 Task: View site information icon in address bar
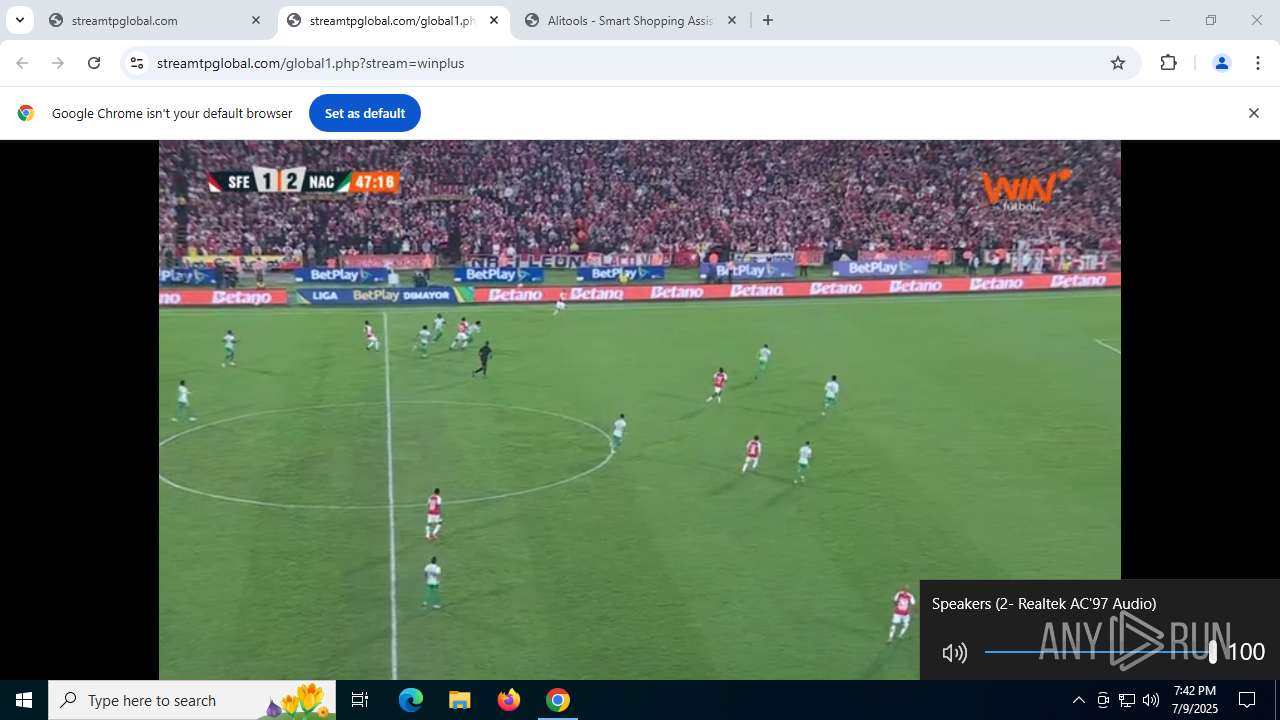137,63
